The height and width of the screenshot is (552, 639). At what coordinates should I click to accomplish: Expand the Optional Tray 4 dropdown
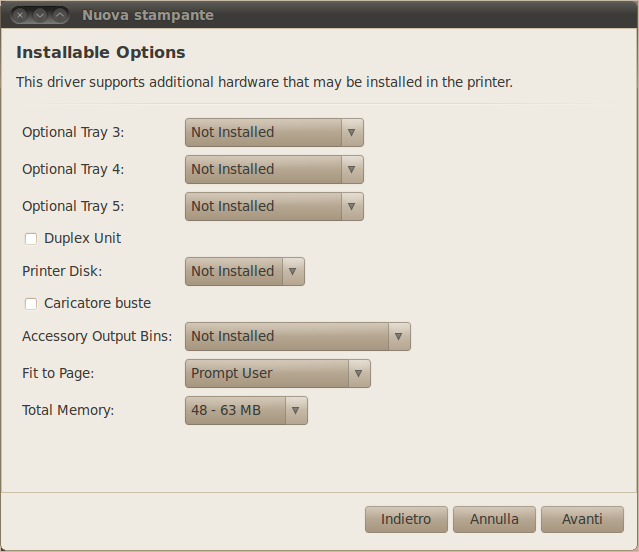[x=273, y=169]
